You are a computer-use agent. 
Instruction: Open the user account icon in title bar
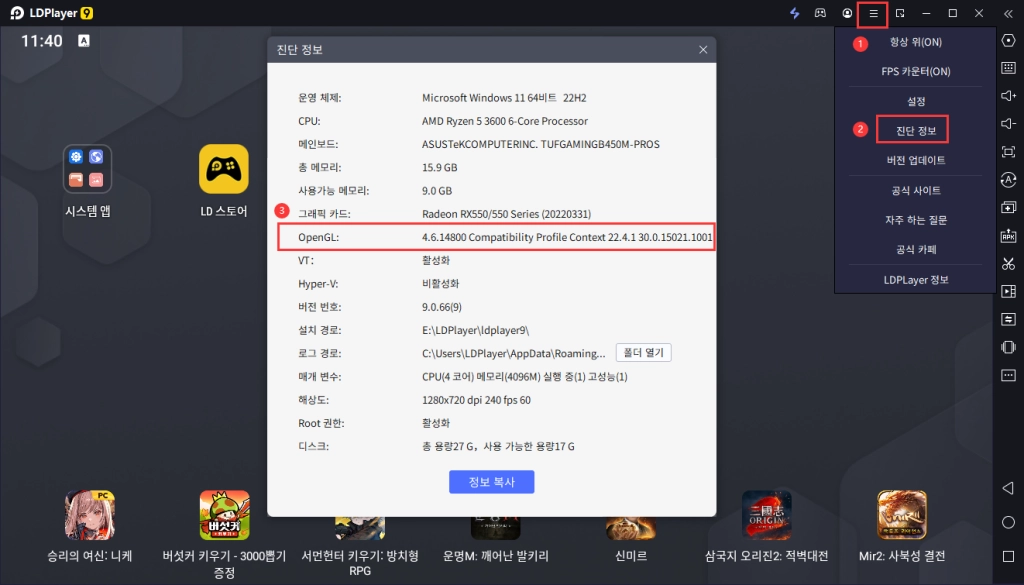[847, 13]
